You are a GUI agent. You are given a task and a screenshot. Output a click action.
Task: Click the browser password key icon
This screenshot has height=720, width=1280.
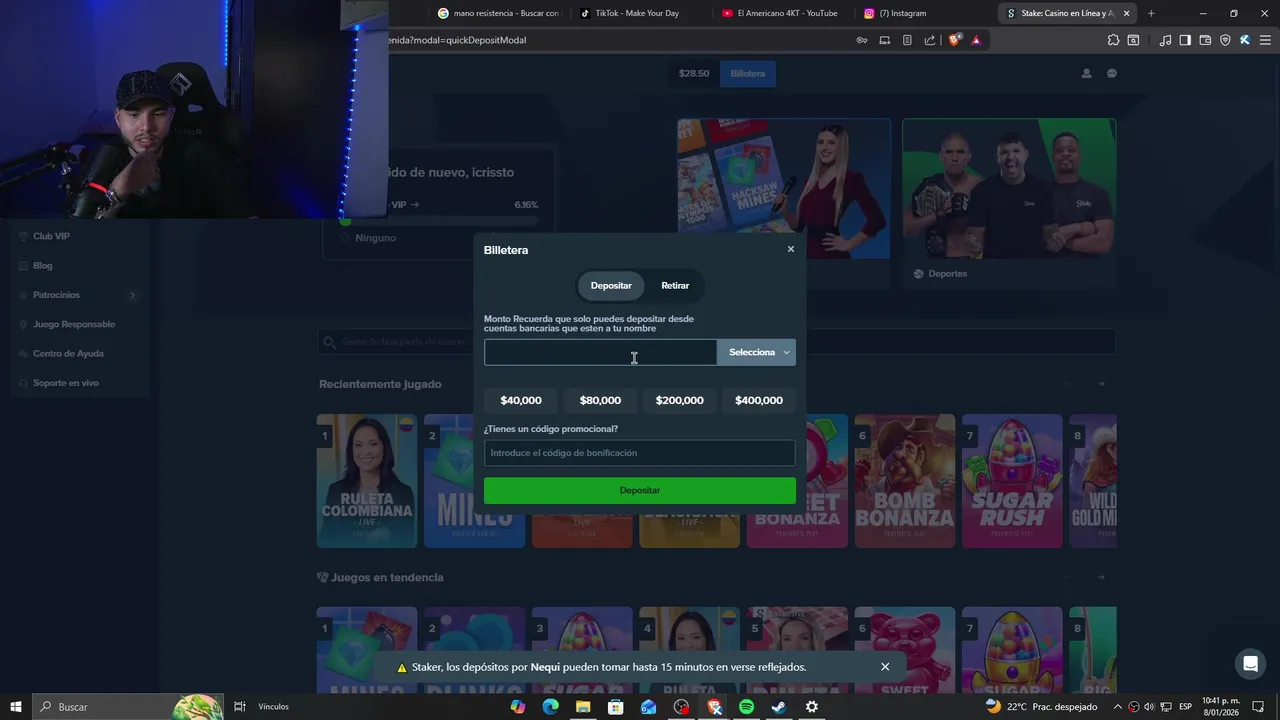tap(861, 40)
